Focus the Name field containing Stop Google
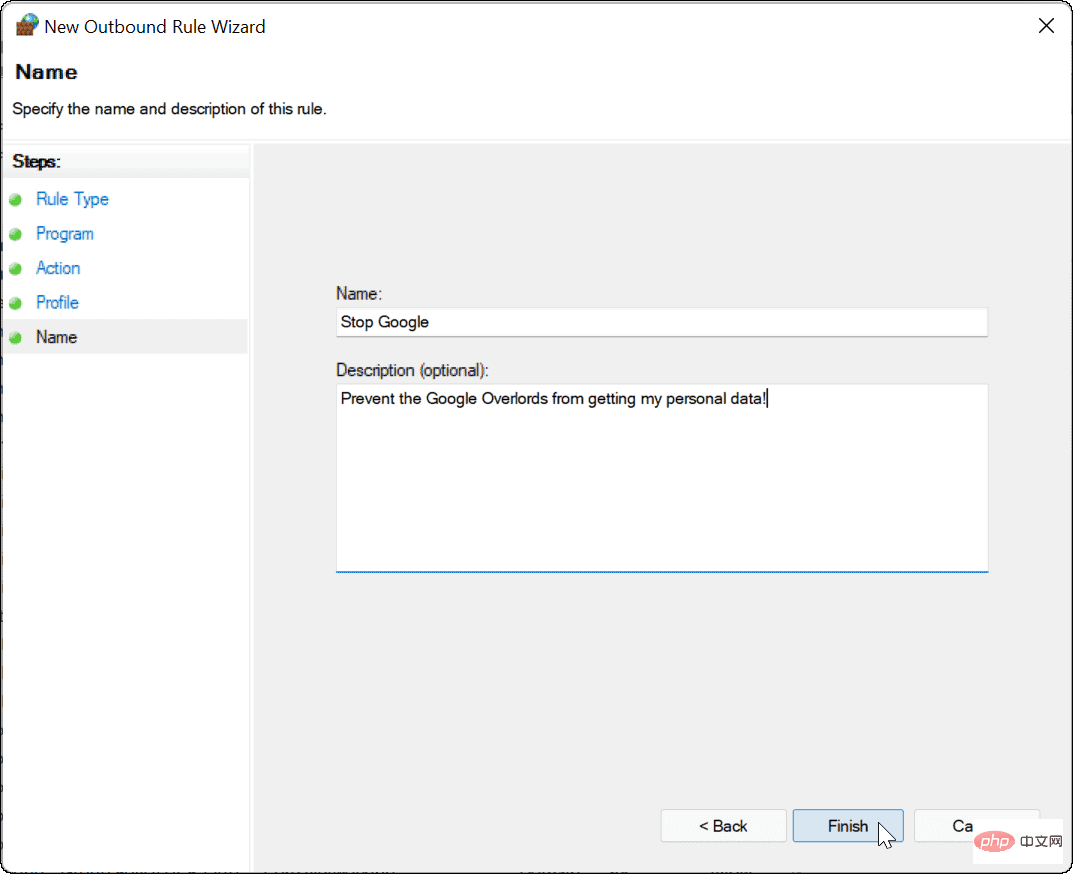 (x=662, y=322)
